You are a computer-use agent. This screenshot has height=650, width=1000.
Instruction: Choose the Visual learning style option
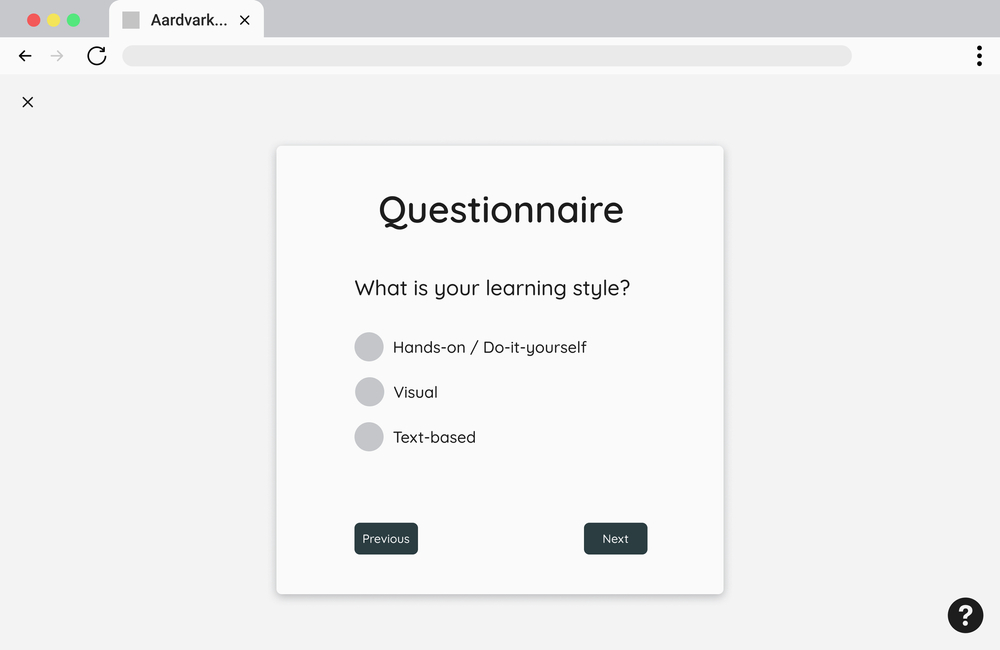pyautogui.click(x=369, y=392)
